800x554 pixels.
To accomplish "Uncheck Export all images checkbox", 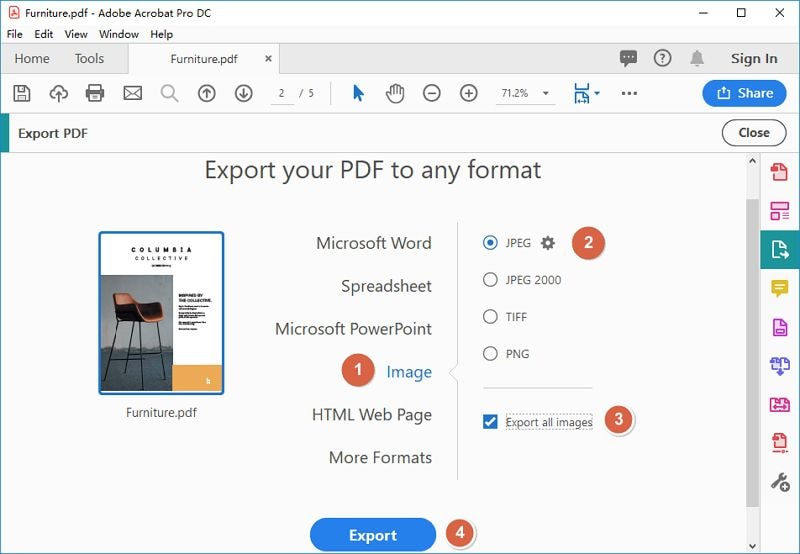I will pos(490,422).
